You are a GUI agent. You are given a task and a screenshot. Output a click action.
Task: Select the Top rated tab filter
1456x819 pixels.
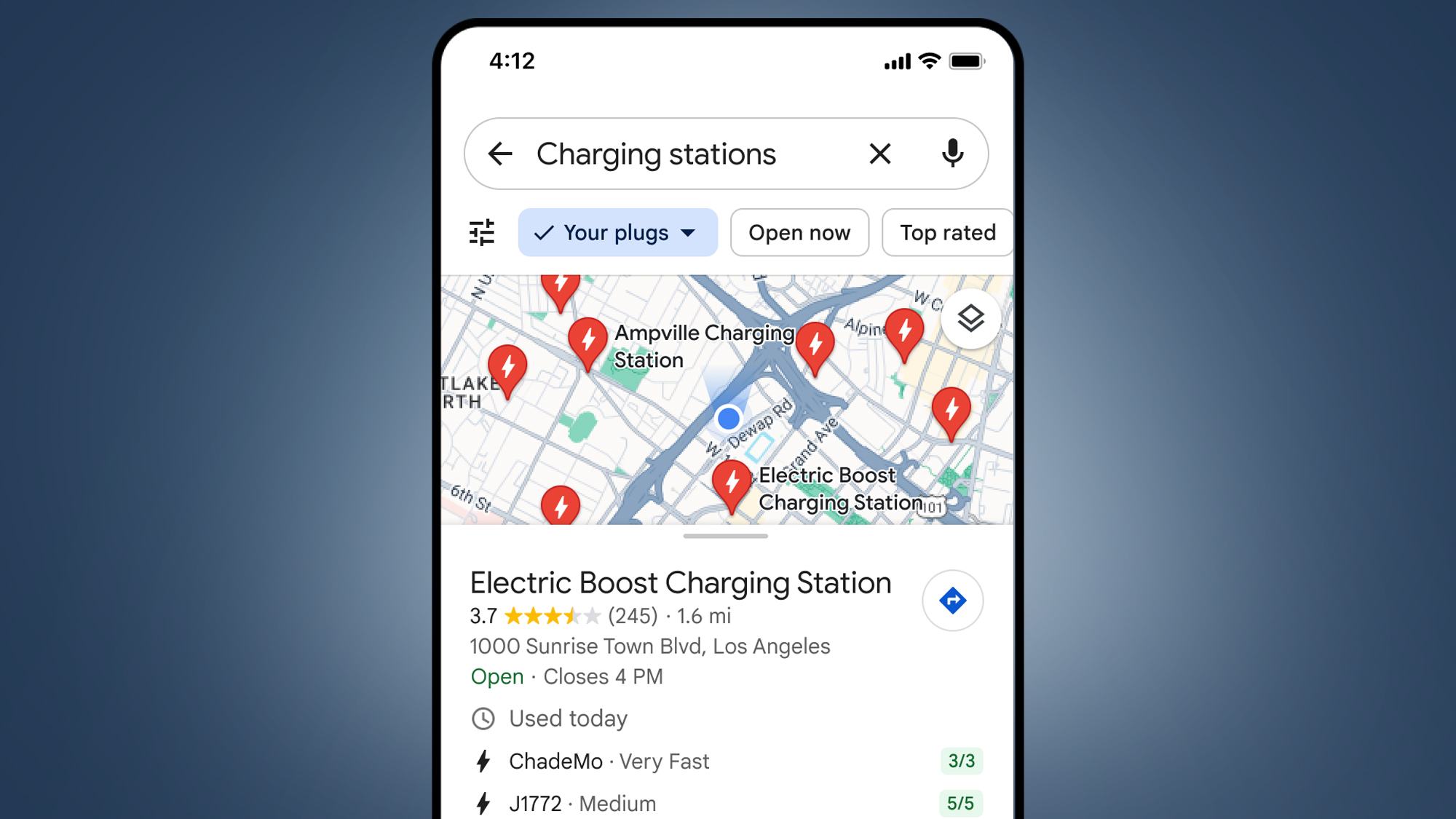[x=947, y=232]
